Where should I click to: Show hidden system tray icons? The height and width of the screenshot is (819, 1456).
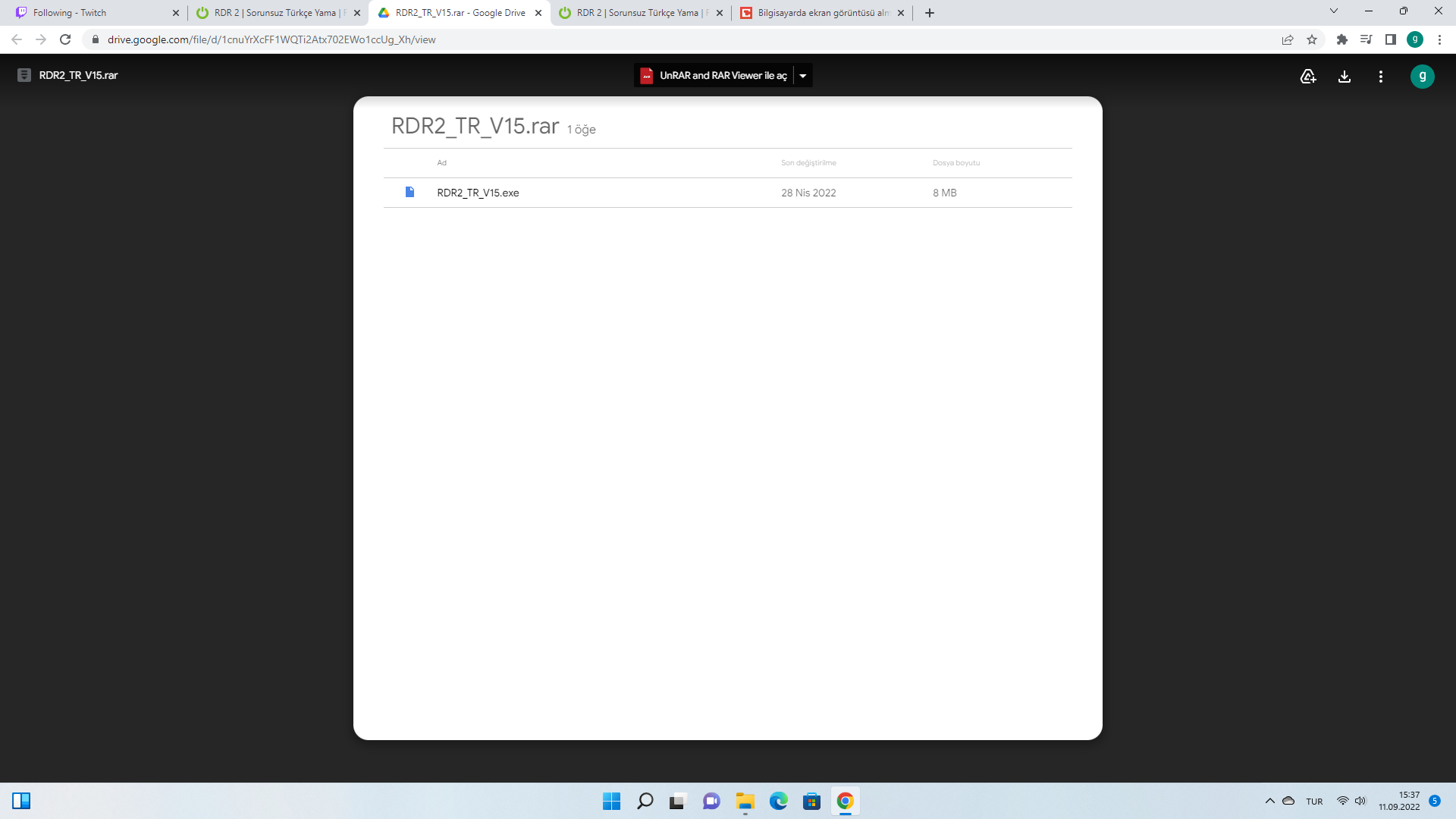[x=1269, y=801]
